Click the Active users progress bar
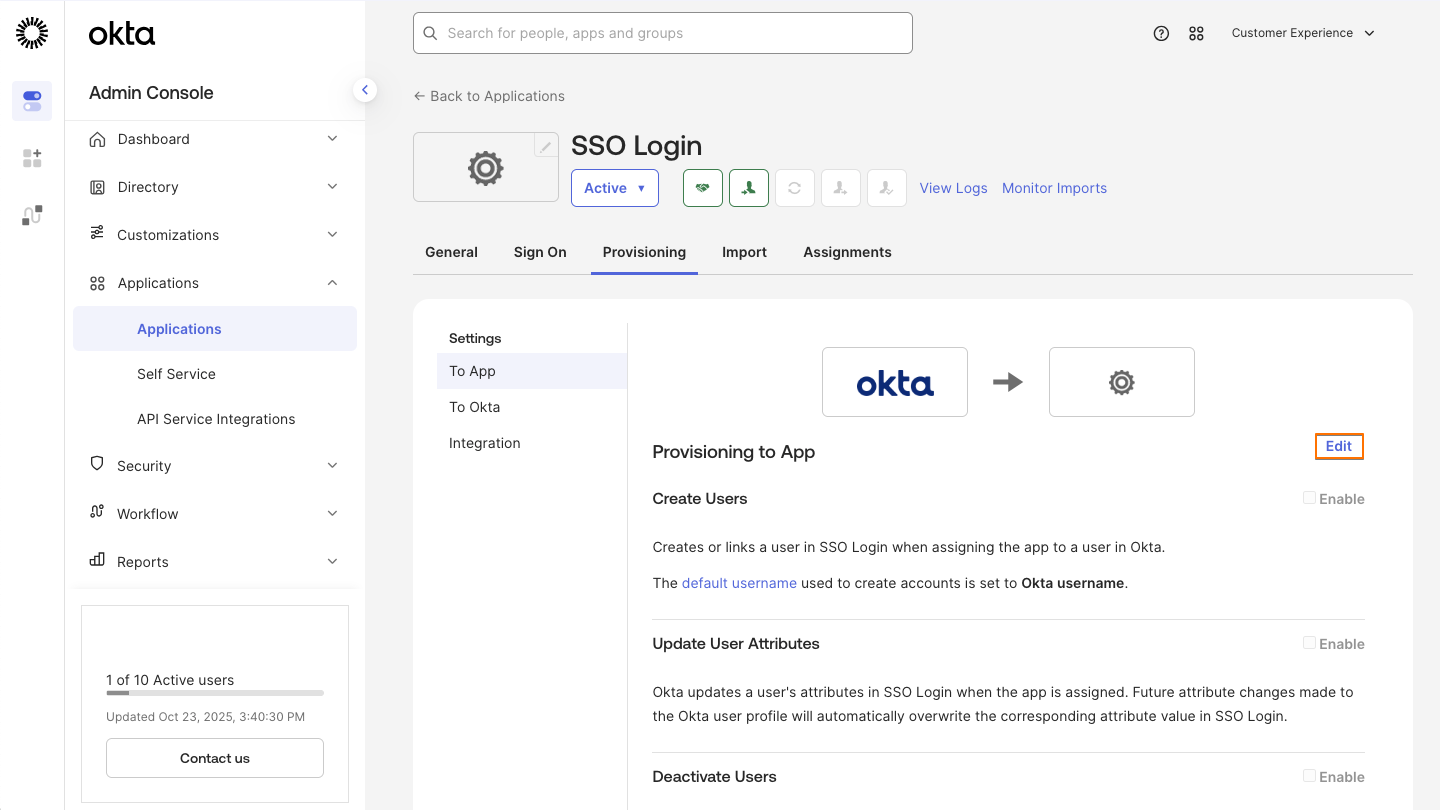The width and height of the screenshot is (1440, 810). coord(214,693)
